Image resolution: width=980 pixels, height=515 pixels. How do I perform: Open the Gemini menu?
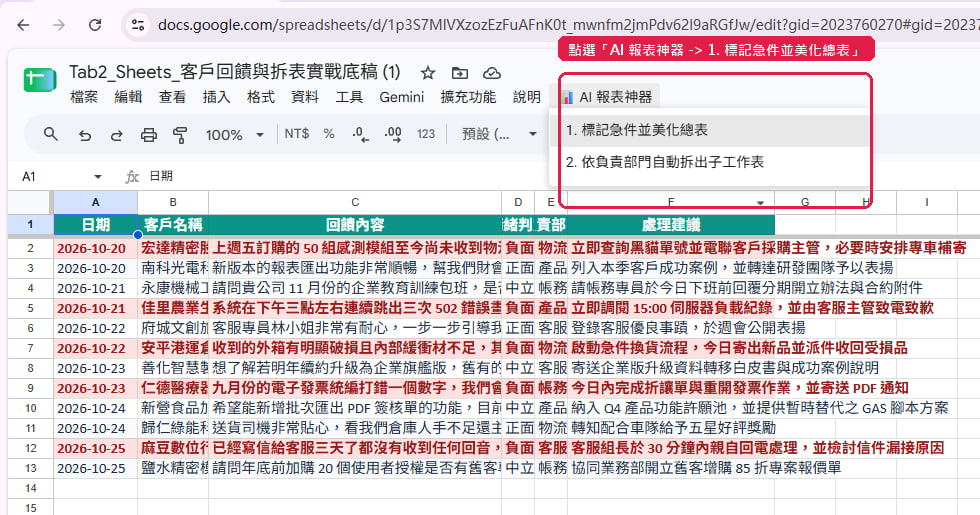(401, 97)
